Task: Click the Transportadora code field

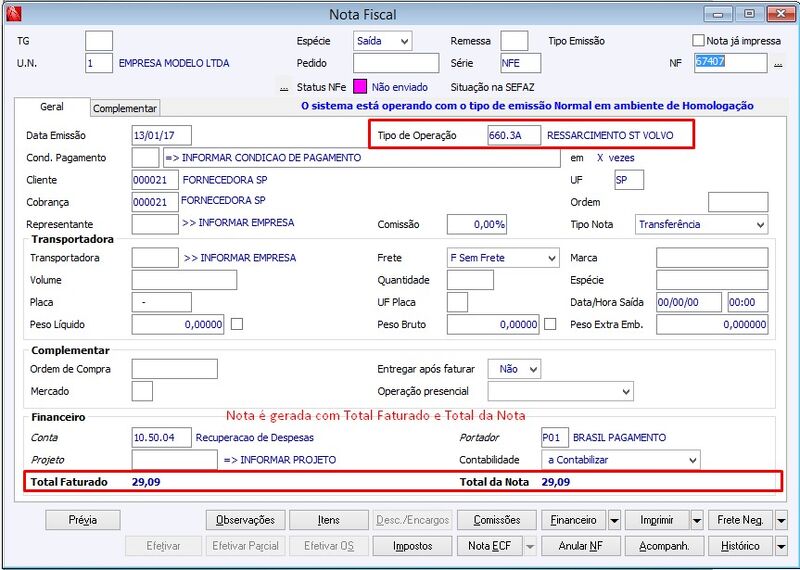Action: 155,258
